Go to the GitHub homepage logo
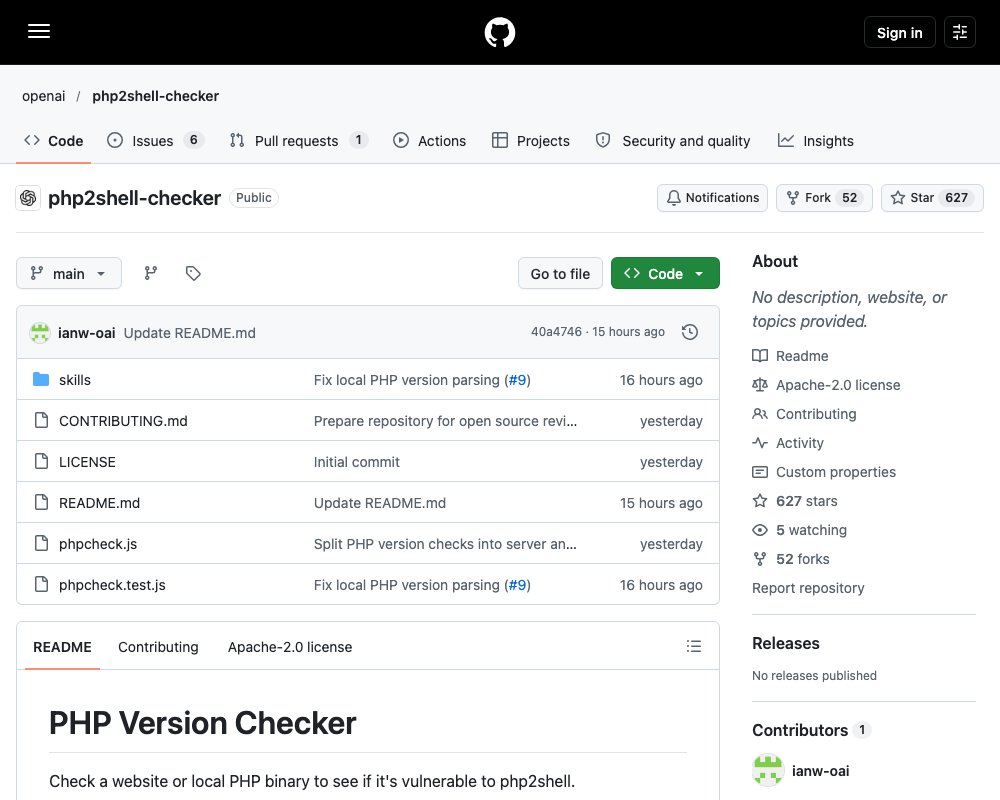 (x=500, y=32)
